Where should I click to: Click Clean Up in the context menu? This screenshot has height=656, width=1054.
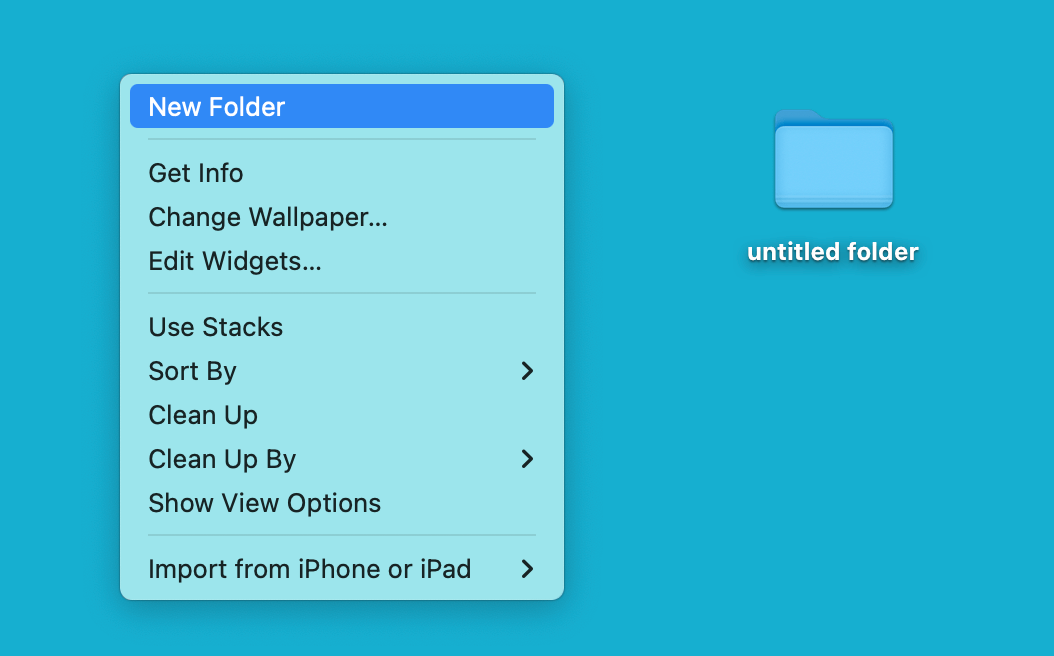coord(203,415)
